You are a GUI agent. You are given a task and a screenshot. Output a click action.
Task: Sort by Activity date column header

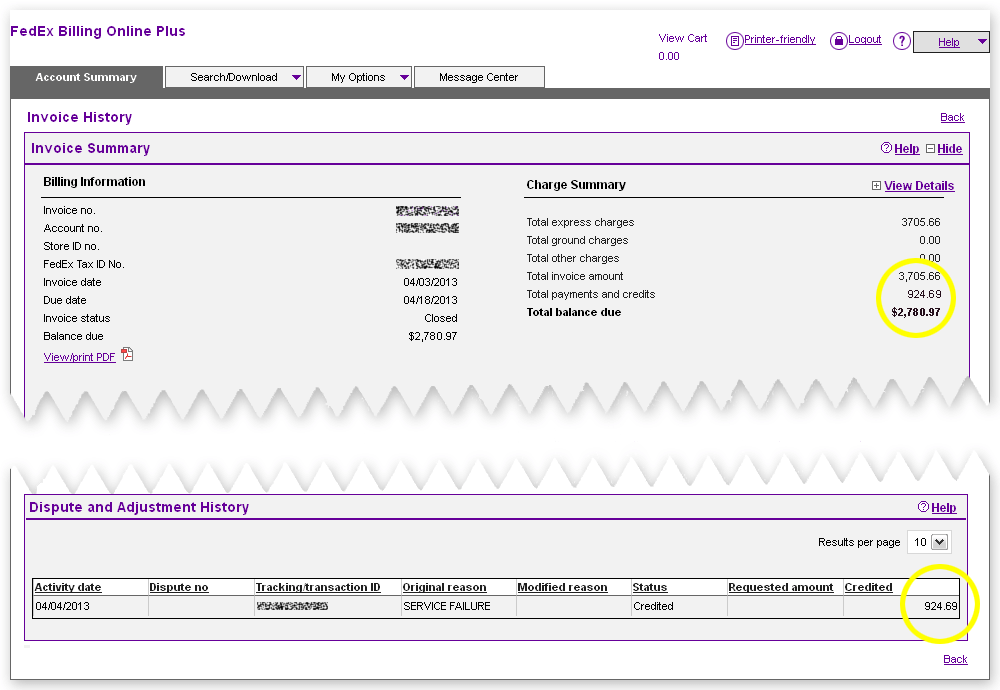[x=68, y=587]
